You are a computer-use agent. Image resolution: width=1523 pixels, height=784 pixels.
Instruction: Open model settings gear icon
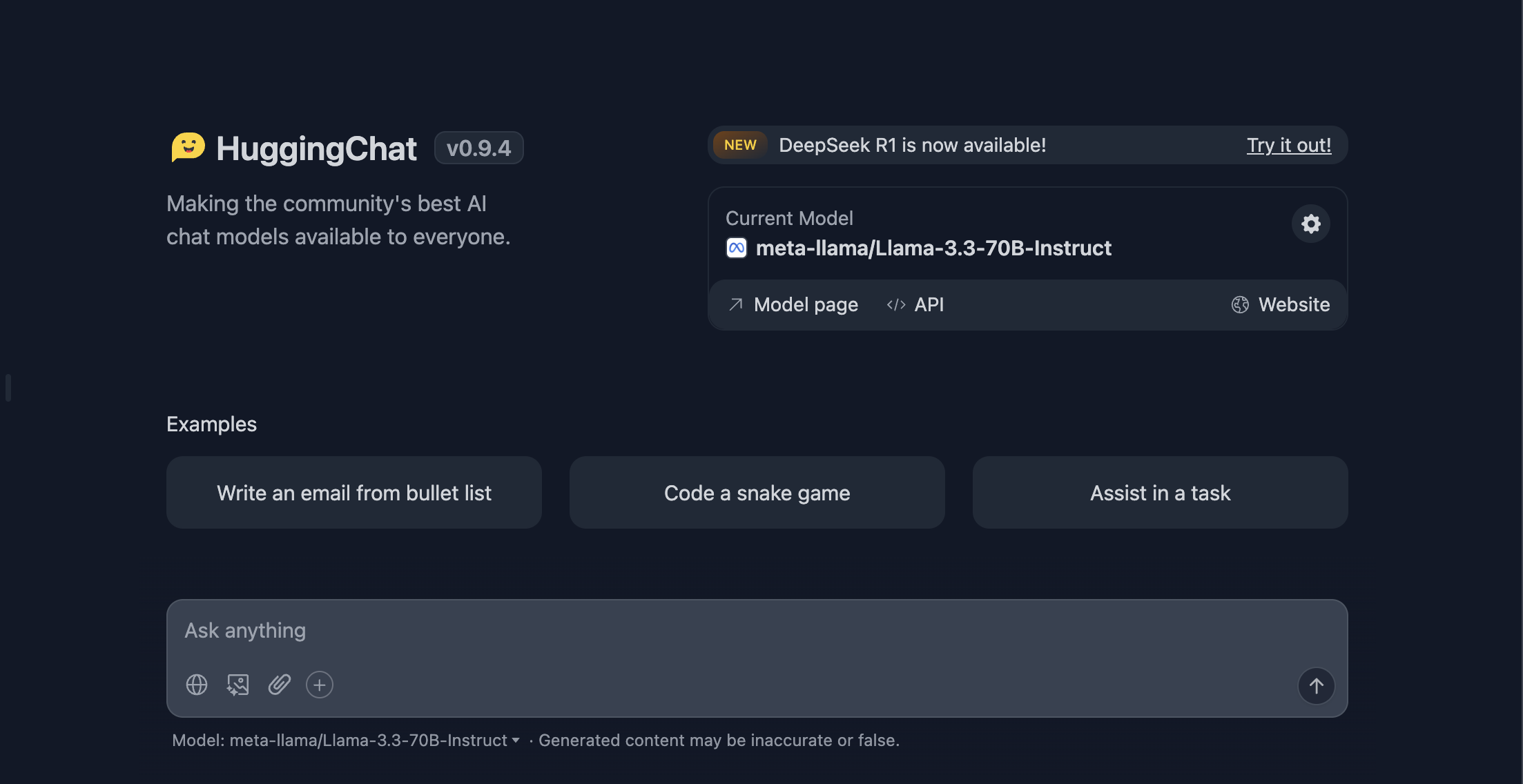click(1310, 224)
